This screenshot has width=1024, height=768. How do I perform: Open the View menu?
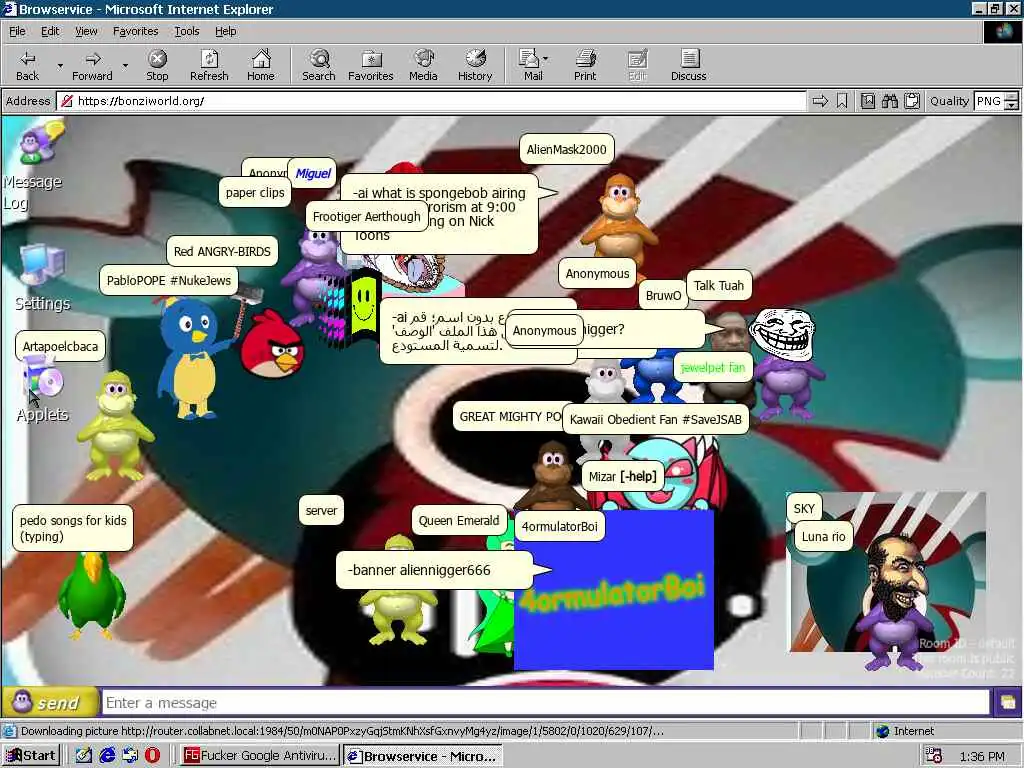tap(86, 31)
